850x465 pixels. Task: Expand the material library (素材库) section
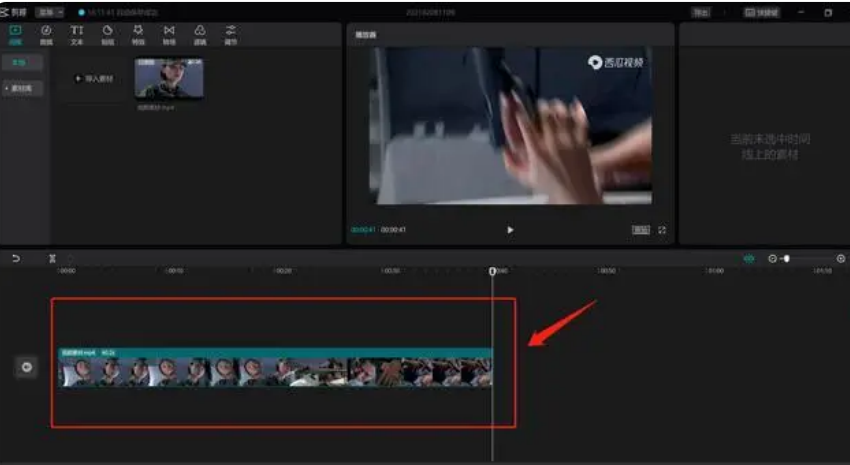tap(22, 88)
